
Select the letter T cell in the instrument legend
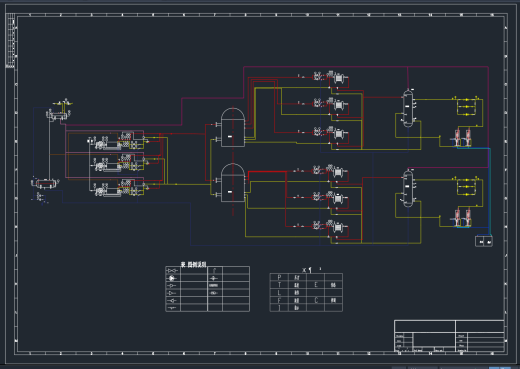click(279, 285)
